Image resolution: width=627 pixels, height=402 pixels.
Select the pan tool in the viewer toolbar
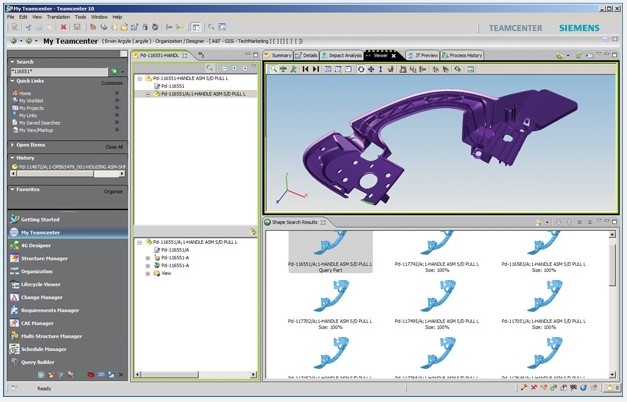(371, 69)
